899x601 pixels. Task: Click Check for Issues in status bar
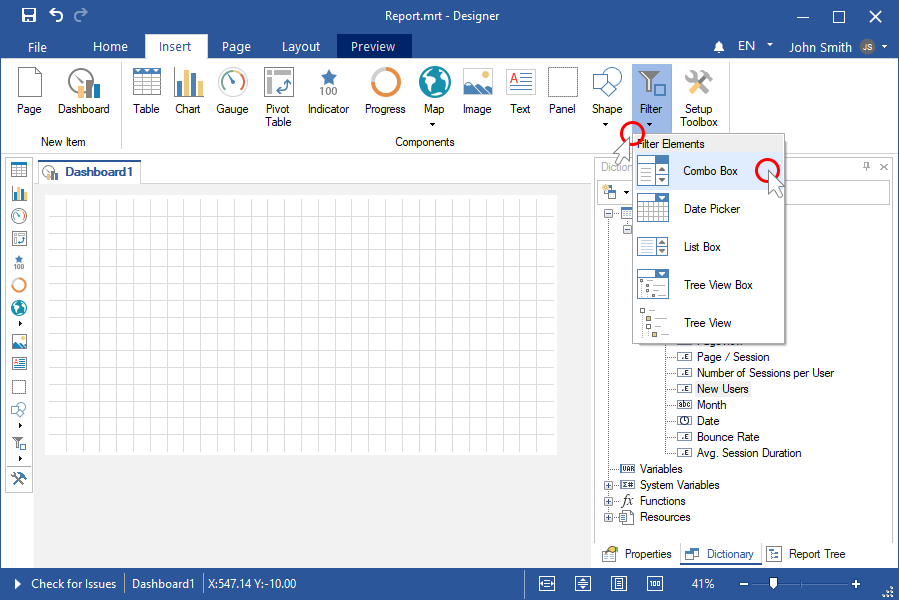(73, 584)
